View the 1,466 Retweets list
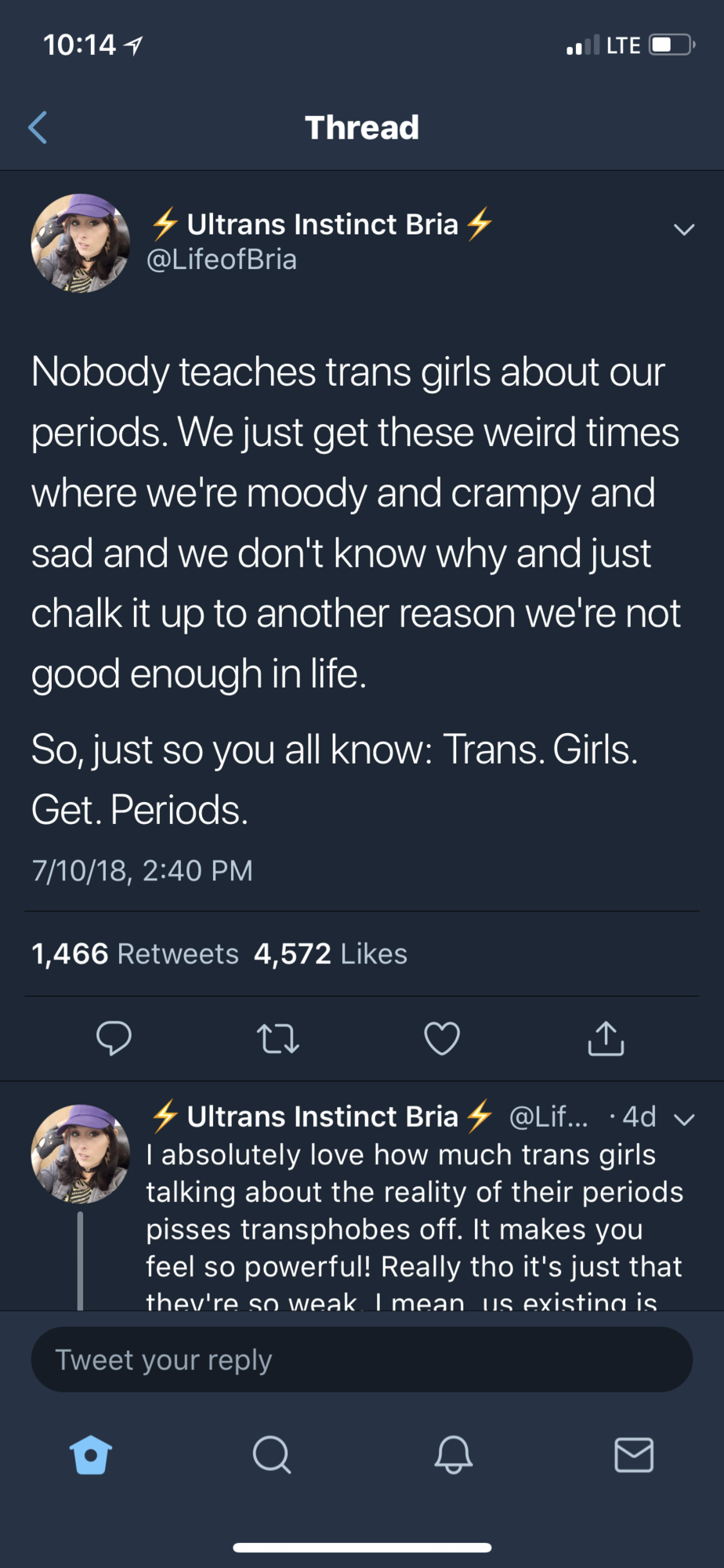This screenshot has width=724, height=1568. (135, 954)
